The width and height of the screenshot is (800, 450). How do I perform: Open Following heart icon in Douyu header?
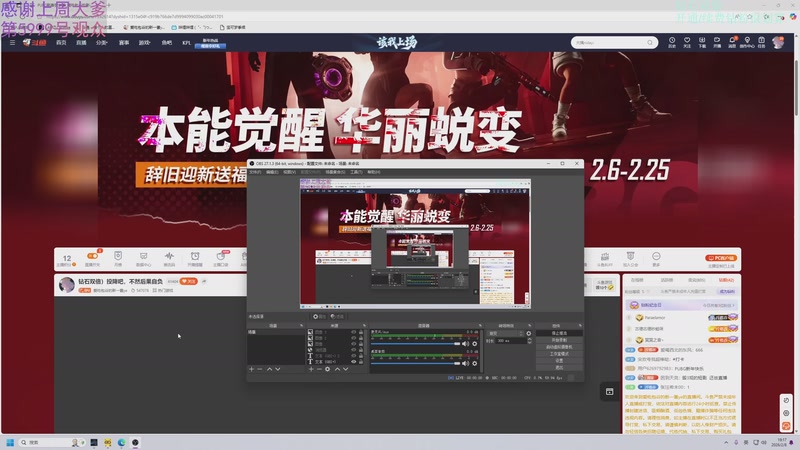(x=687, y=42)
